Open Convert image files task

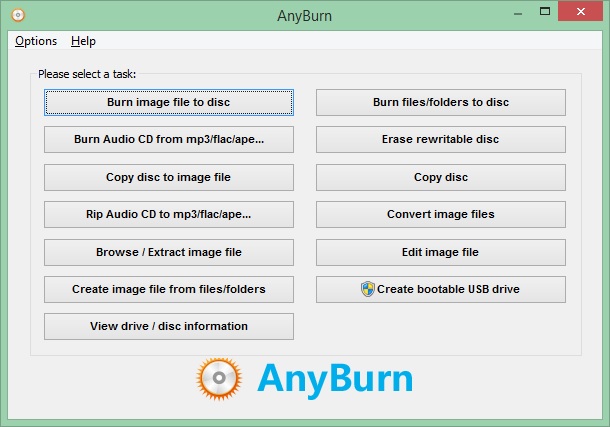[441, 214]
